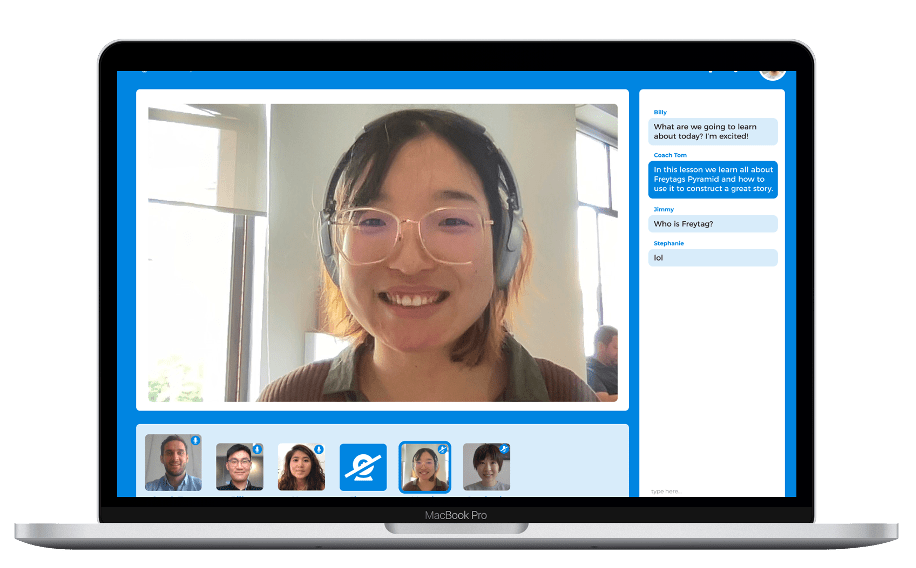Image resolution: width=916 pixels, height=568 pixels.
Task: Click the 'Billy' sender name in chat
Action: pyautogui.click(x=660, y=112)
